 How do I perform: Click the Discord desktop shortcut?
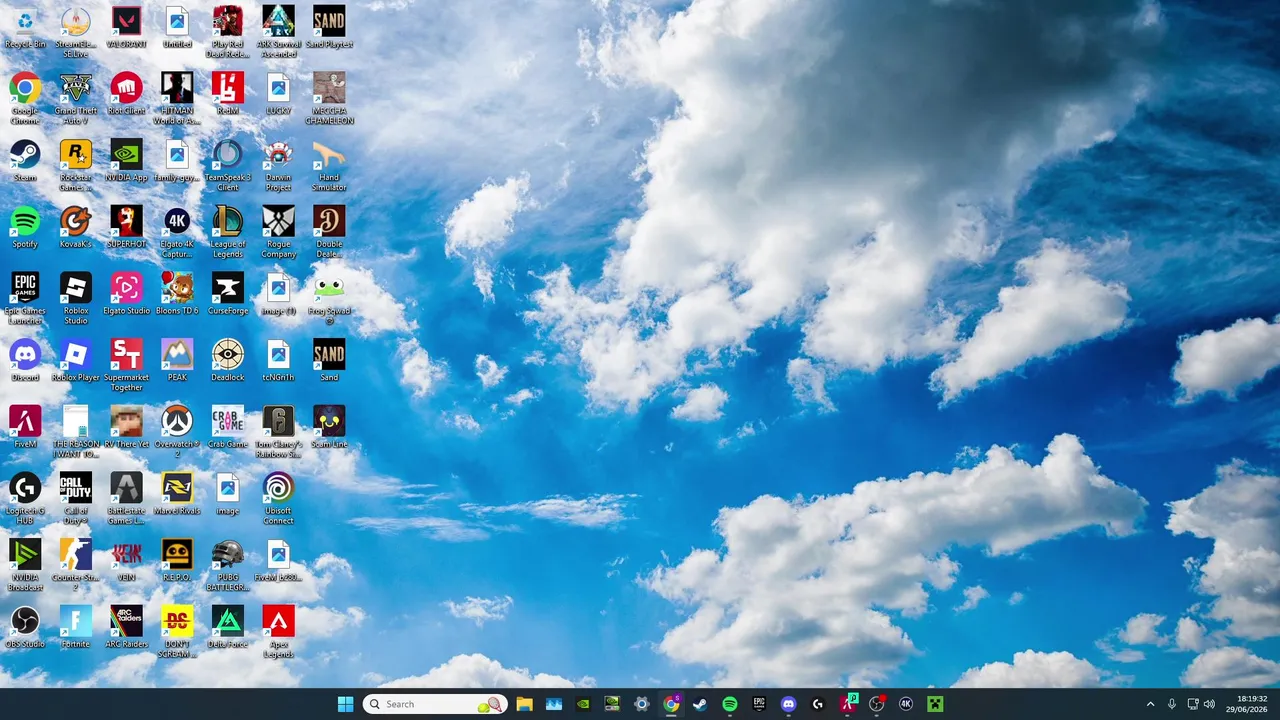[25, 362]
